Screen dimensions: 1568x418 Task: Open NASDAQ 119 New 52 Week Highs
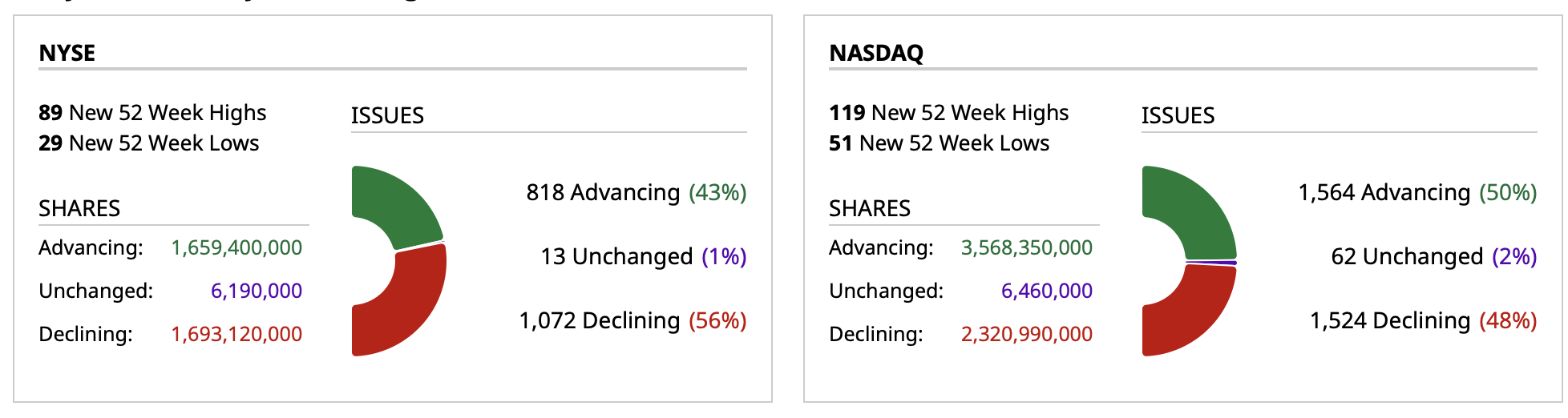point(949,113)
